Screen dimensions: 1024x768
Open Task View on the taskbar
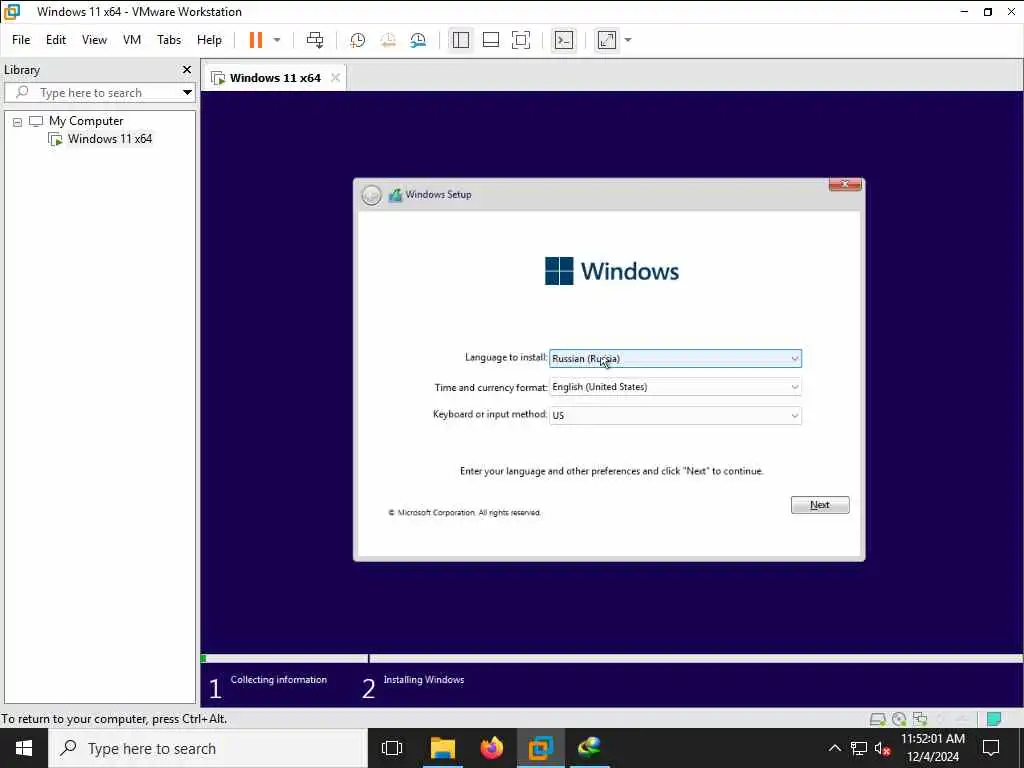pos(392,748)
